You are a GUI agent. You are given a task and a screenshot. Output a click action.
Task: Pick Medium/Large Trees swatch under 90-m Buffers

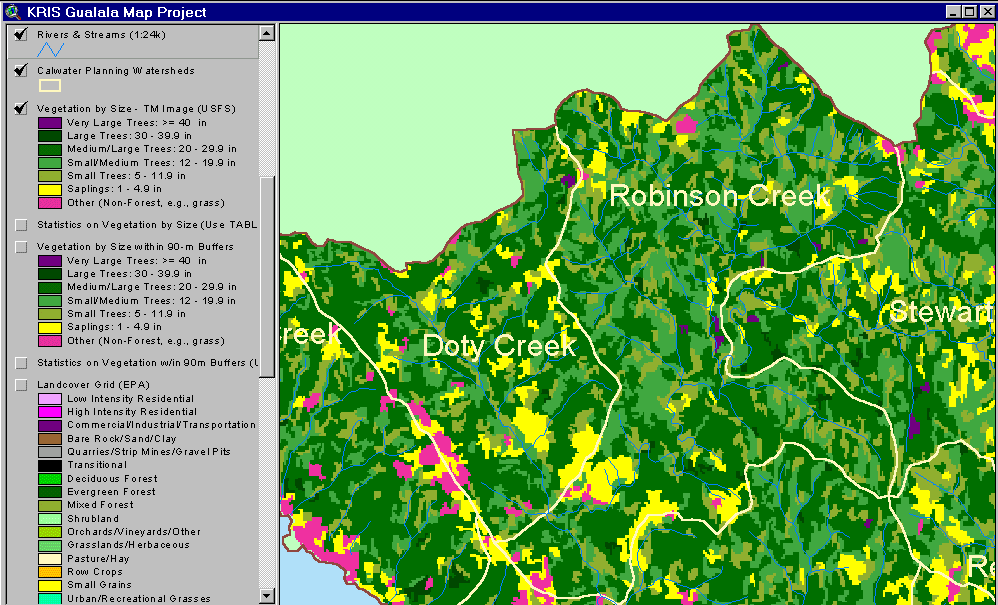coord(50,288)
